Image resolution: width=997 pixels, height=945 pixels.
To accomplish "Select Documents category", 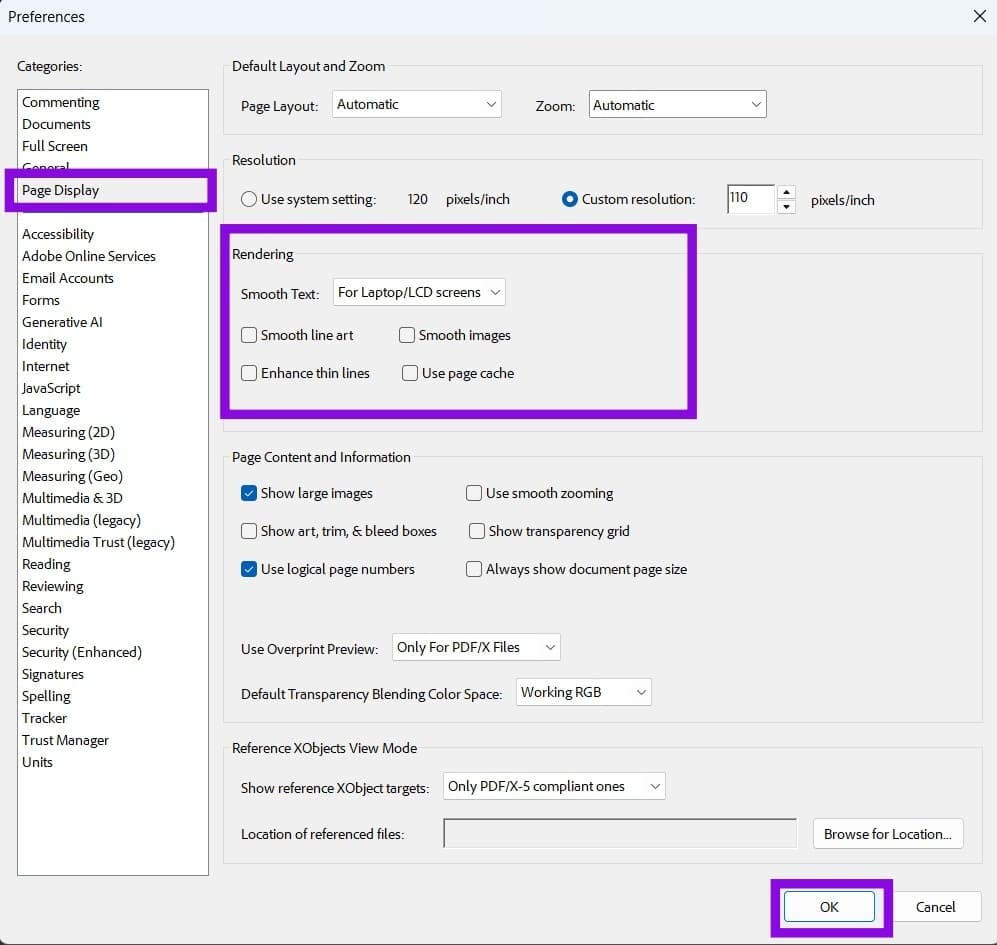I will [57, 124].
